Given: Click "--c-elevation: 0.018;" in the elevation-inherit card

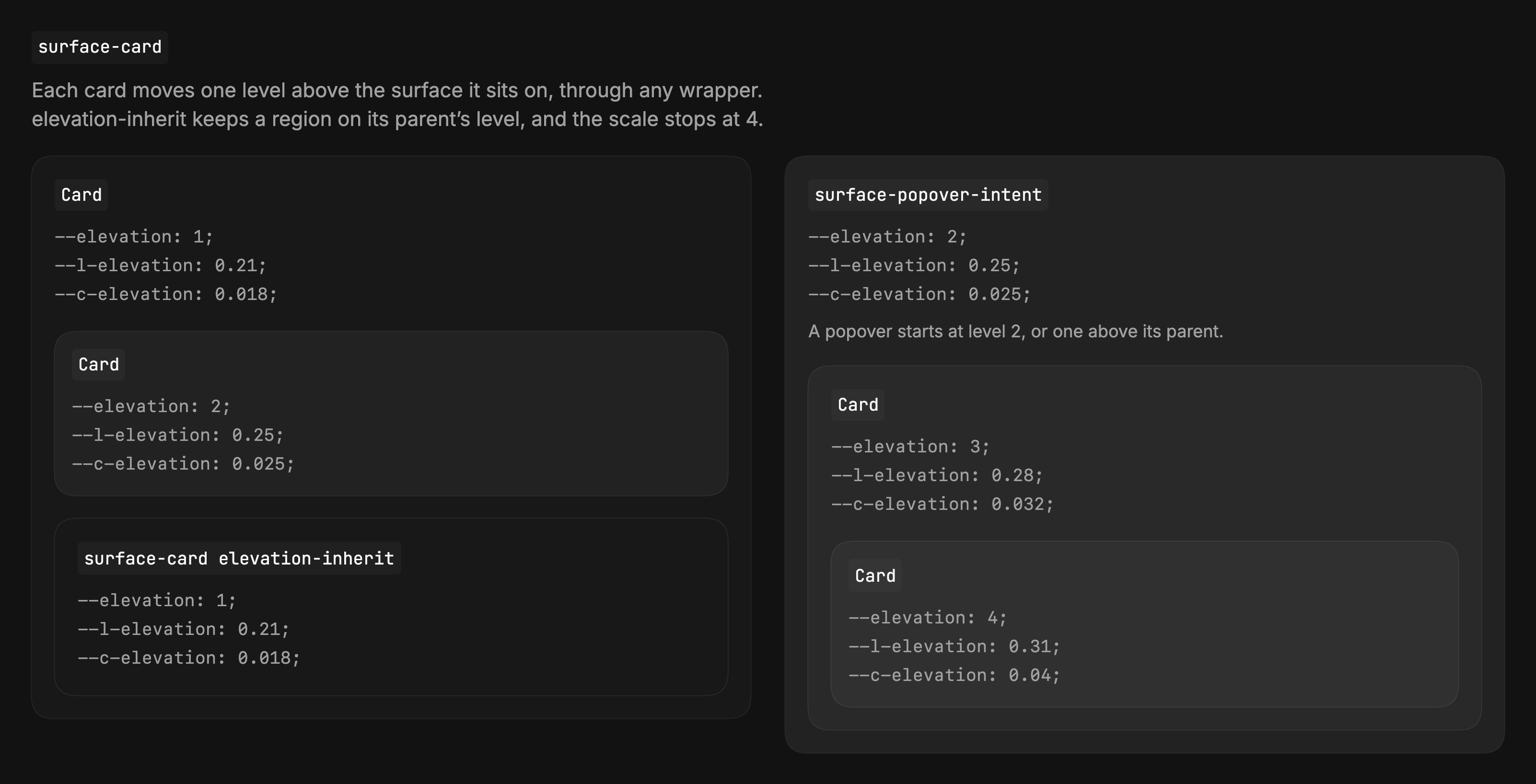Looking at the screenshot, I should pyautogui.click(x=188, y=657).
